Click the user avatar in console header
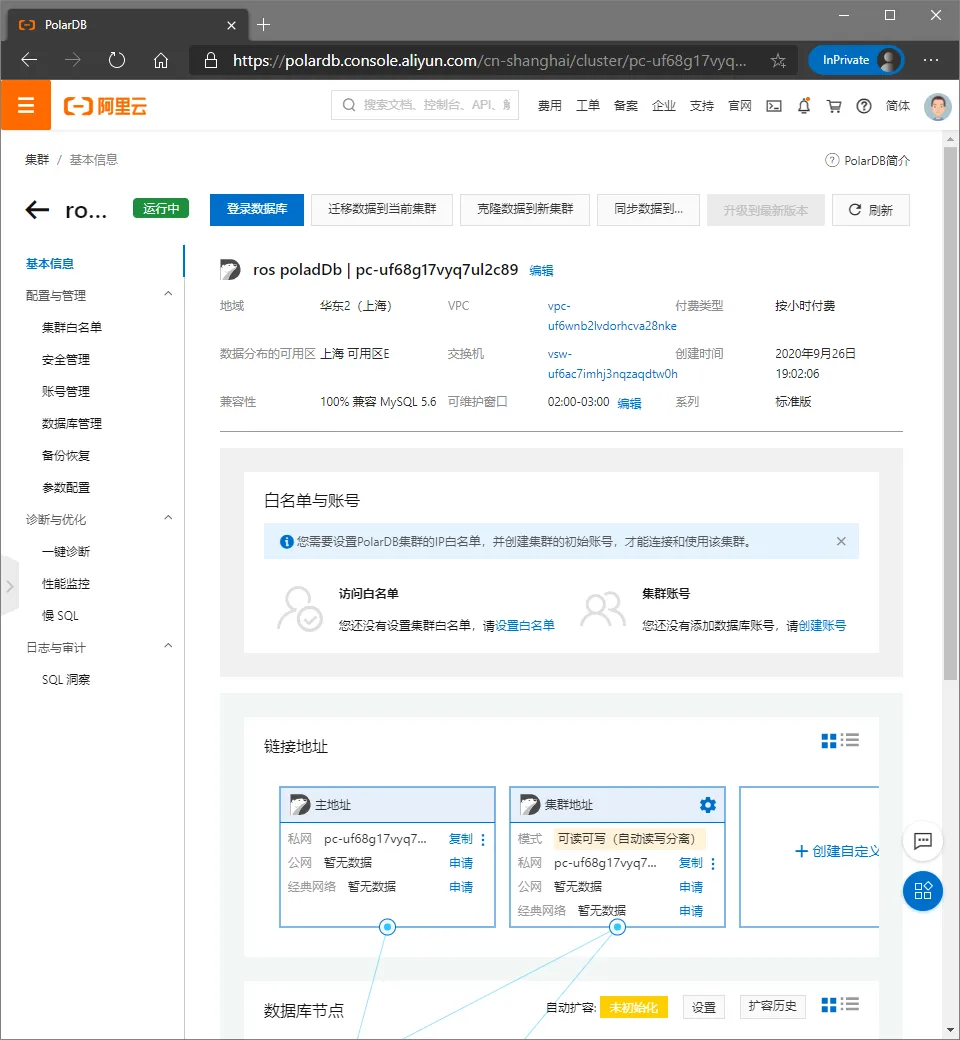960x1040 pixels. point(937,106)
